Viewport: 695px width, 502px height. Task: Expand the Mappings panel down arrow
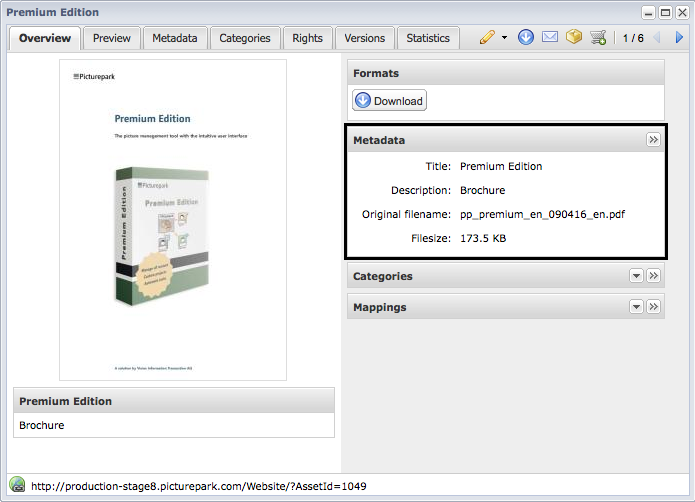(636, 307)
